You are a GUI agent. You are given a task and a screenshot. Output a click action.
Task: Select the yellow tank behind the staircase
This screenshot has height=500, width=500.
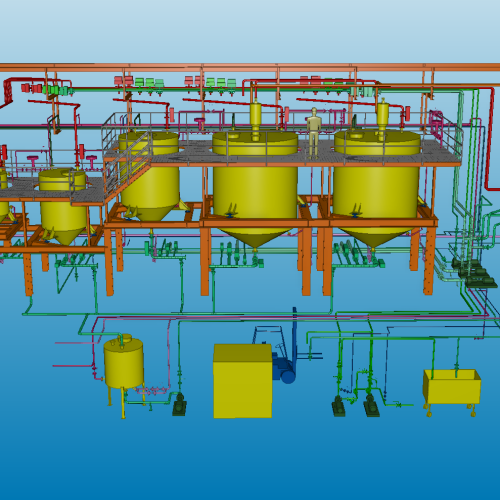[x=150, y=177]
